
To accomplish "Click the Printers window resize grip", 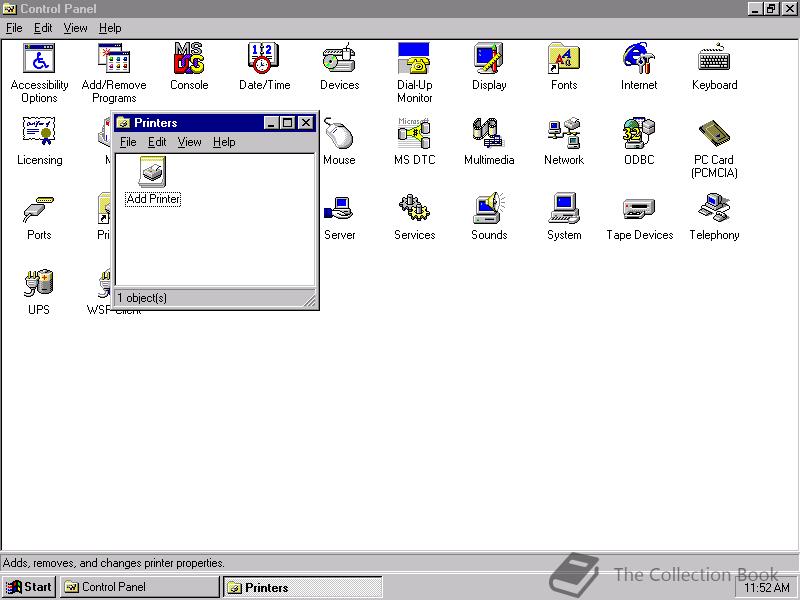I will pyautogui.click(x=309, y=300).
